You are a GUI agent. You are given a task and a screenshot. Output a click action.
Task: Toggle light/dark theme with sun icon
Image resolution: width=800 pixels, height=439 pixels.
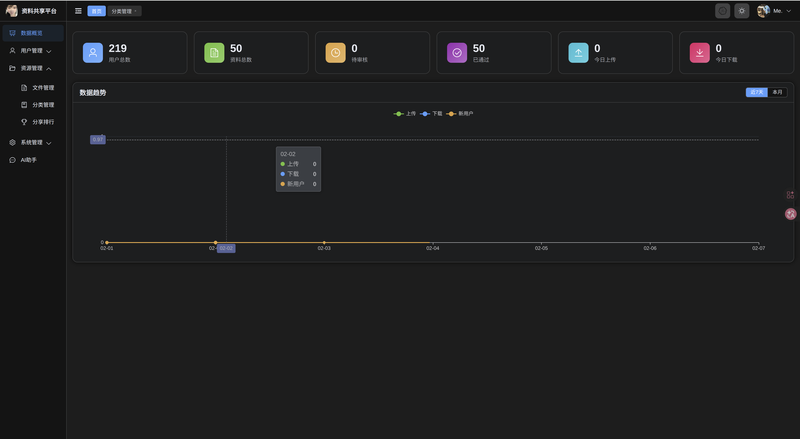point(741,11)
